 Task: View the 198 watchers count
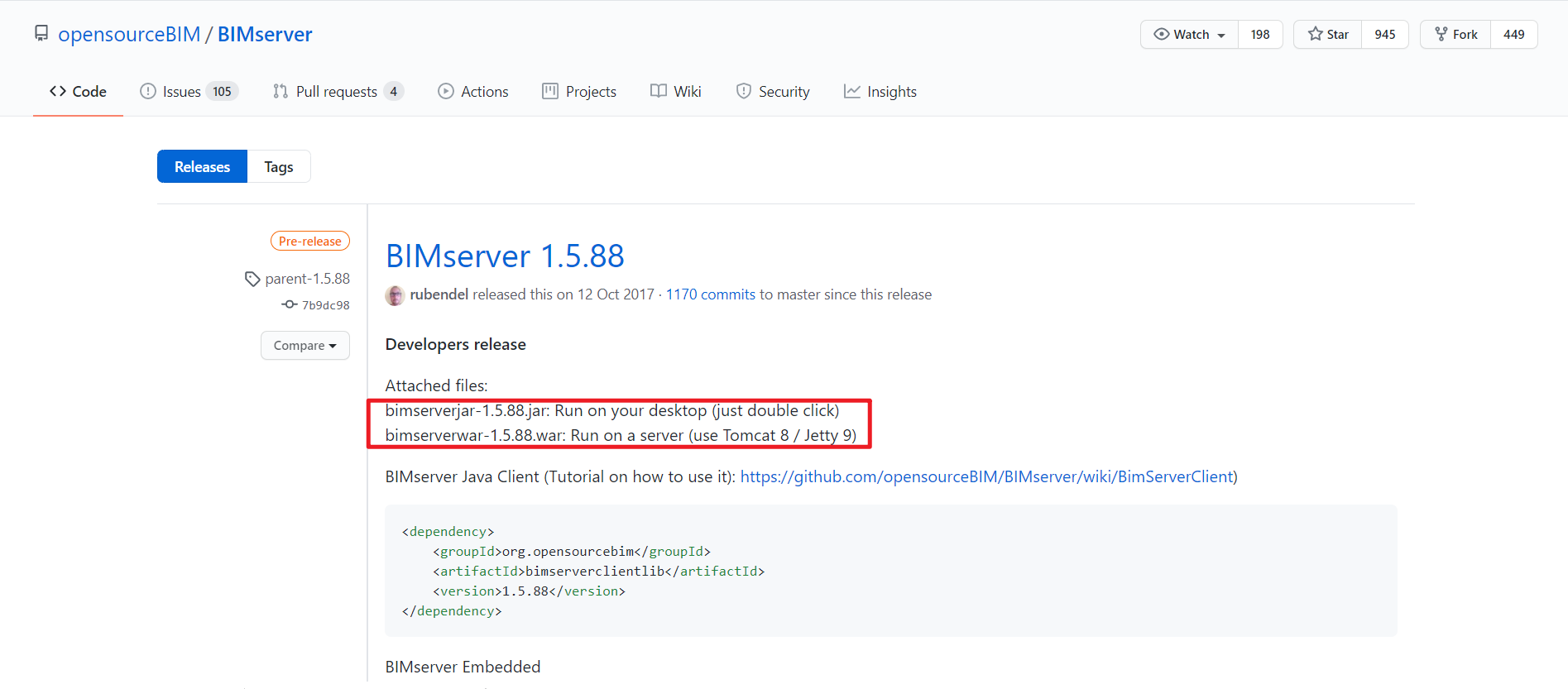1260,34
